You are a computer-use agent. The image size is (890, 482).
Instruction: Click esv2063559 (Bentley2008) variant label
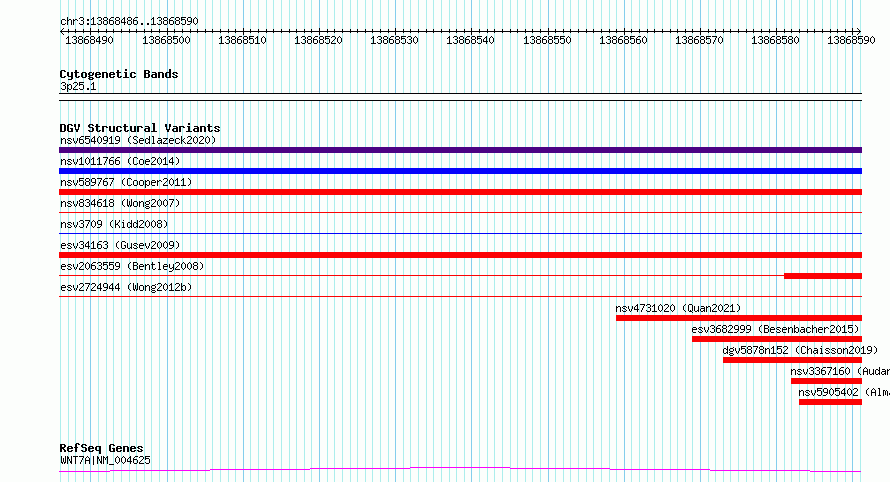132,266
